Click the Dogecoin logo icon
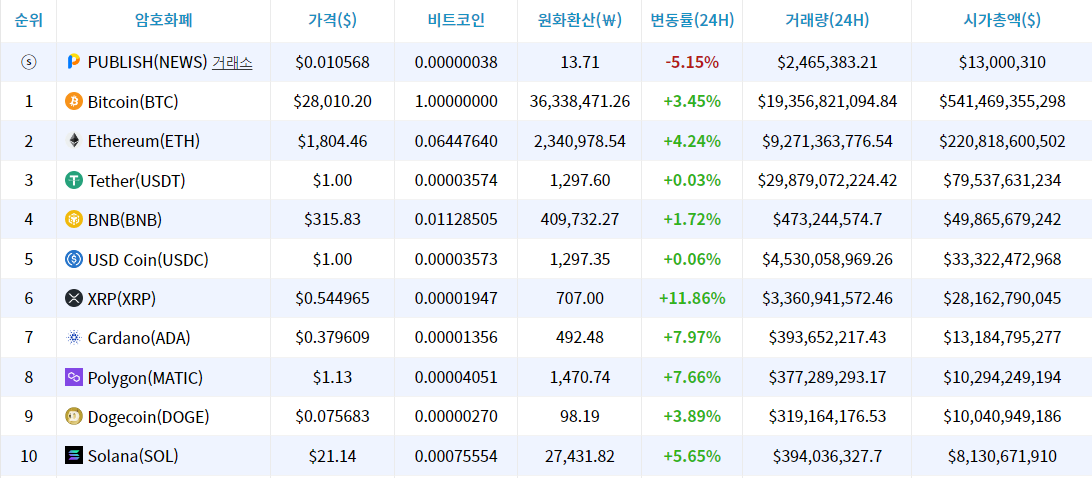This screenshot has height=478, width=1092. [x=73, y=417]
